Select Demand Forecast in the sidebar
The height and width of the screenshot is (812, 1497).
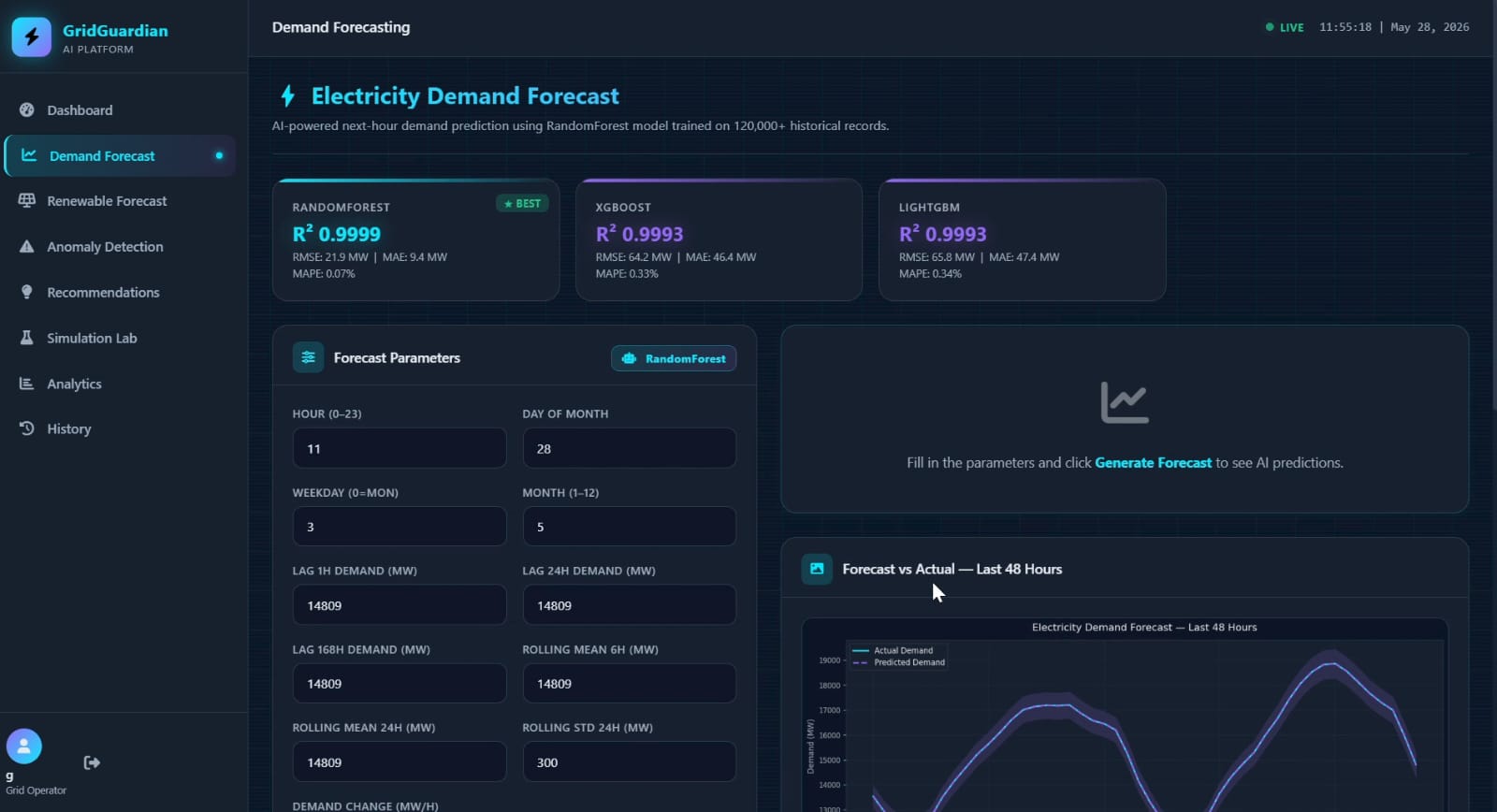point(120,155)
